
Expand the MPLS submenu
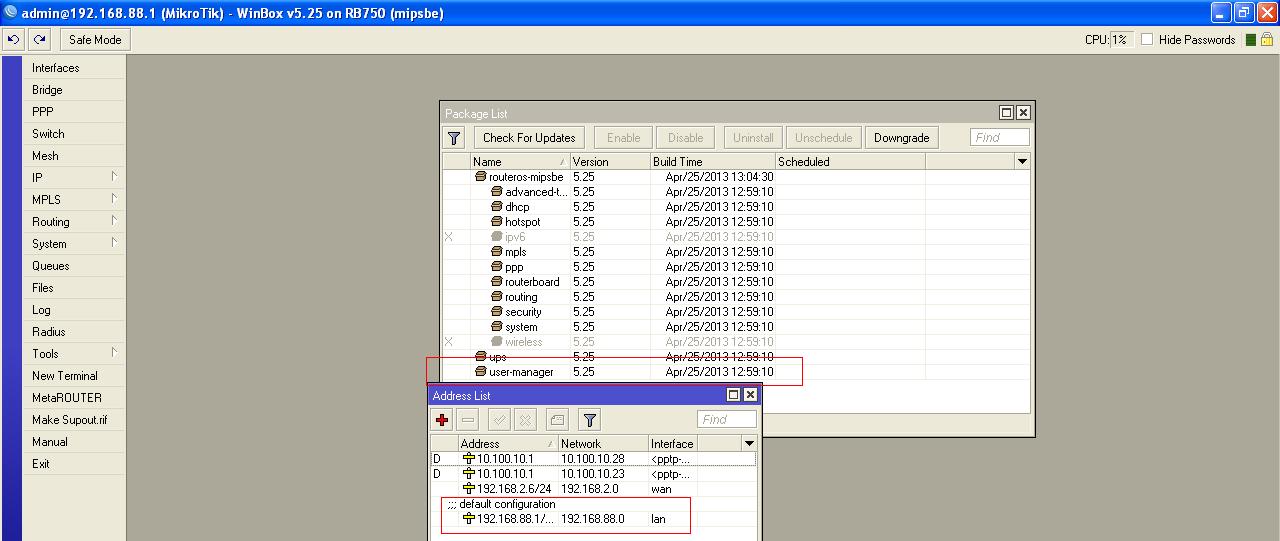[75, 200]
